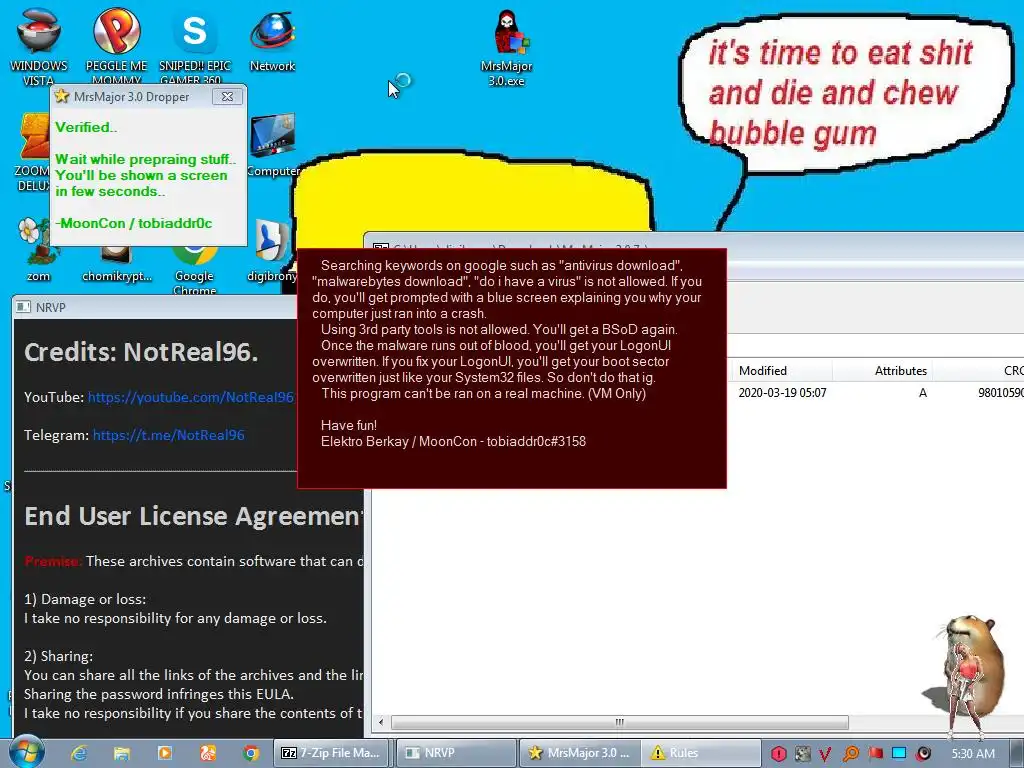The image size is (1024, 768).
Task: Close the MrsMajor 3.0 Dropper window
Action: coord(227,97)
